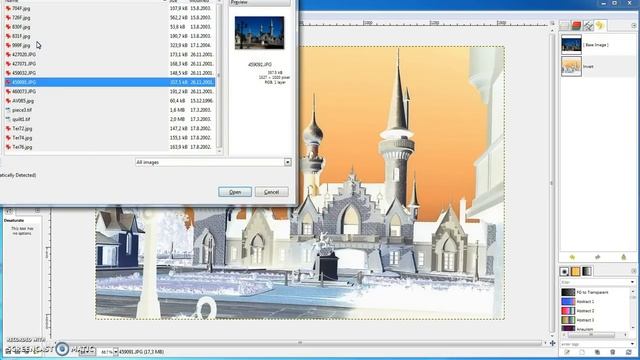The width and height of the screenshot is (640, 360).
Task: Open the zoom percentage dropdown in status bar
Action: click(116, 351)
